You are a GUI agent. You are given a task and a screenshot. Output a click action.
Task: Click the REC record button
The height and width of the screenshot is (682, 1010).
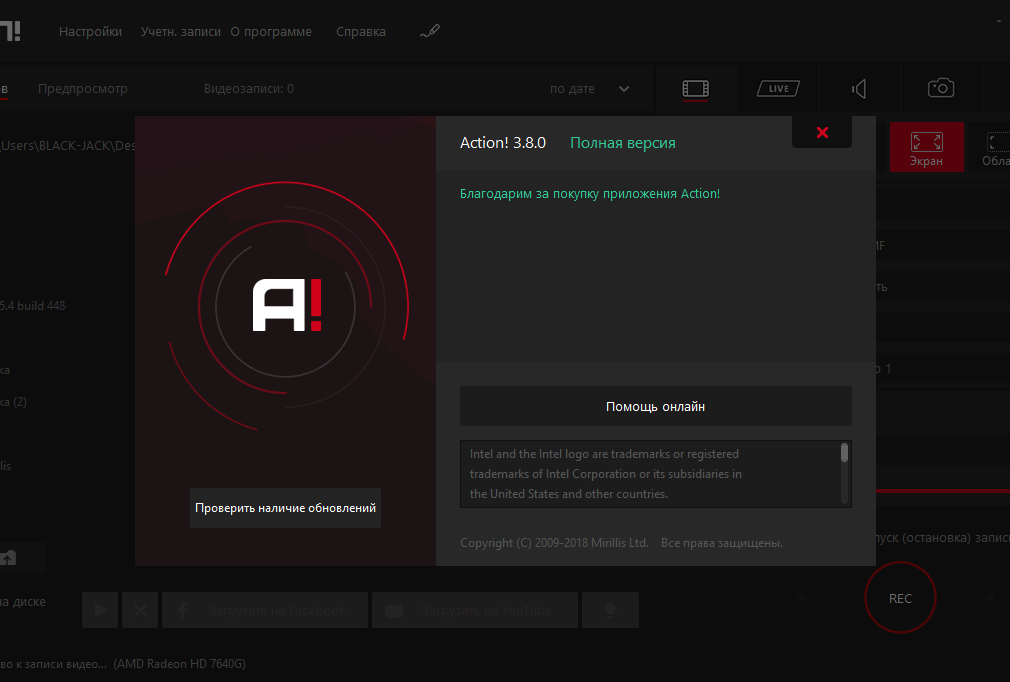[900, 598]
